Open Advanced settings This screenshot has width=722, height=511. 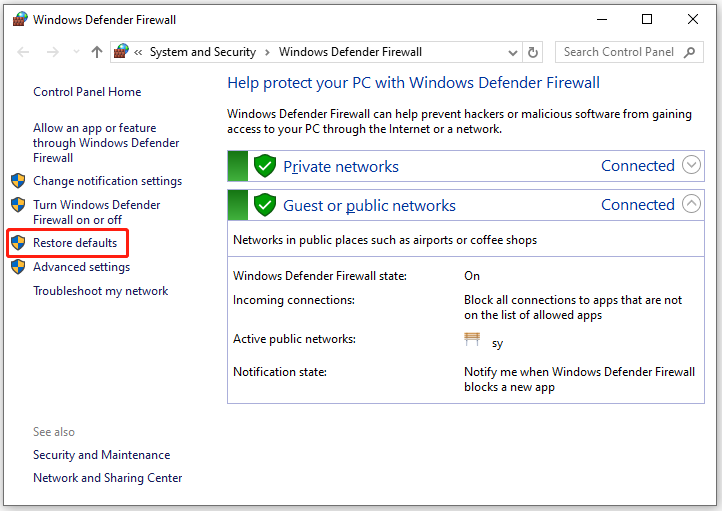click(82, 267)
